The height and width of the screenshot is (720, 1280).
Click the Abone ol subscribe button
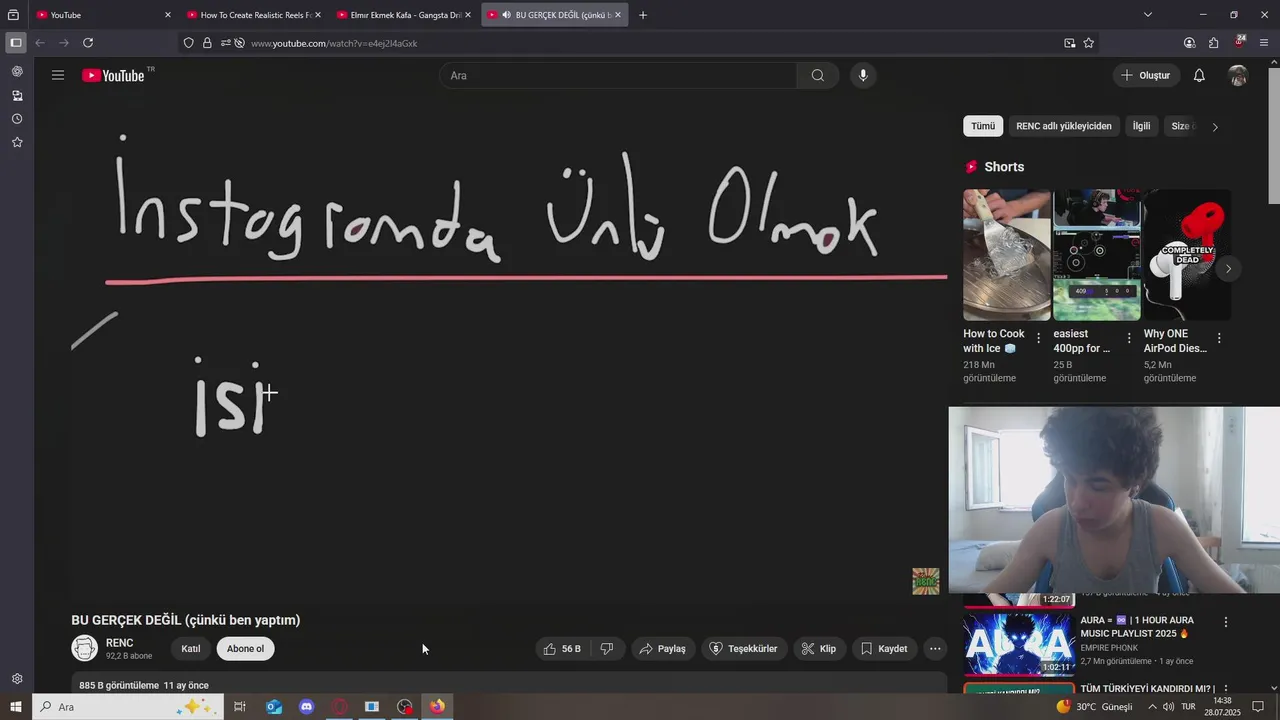(x=245, y=649)
